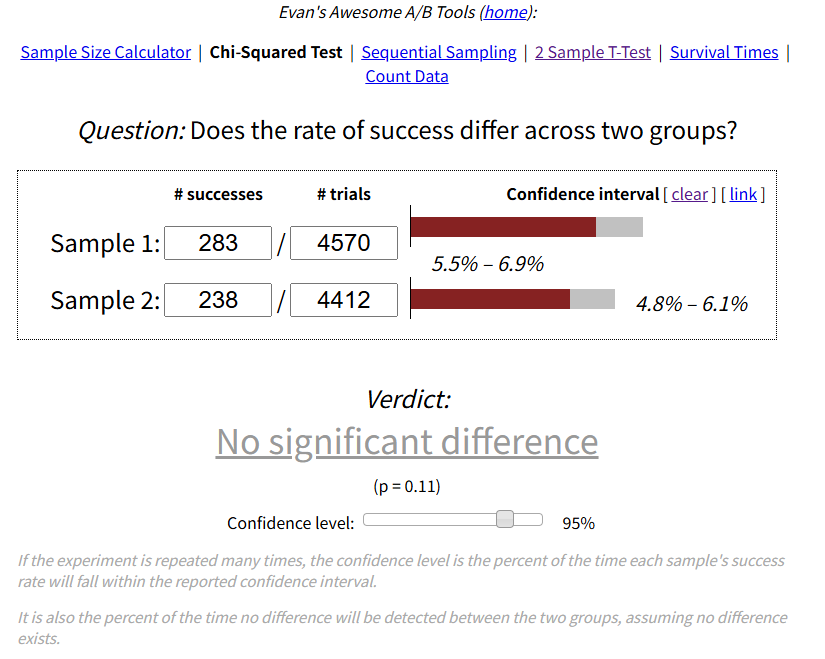Click the No significant difference verdict
Image resolution: width=825 pixels, height=659 pixels.
[x=407, y=441]
